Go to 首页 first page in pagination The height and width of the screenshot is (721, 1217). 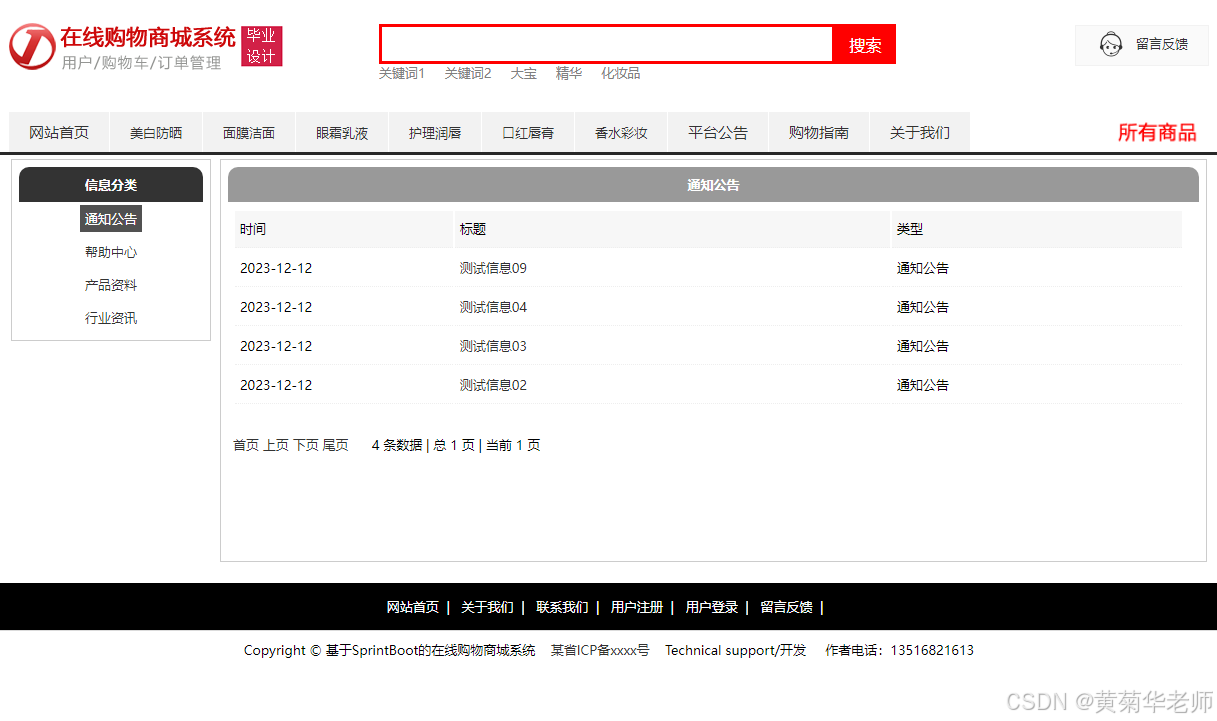tap(246, 445)
